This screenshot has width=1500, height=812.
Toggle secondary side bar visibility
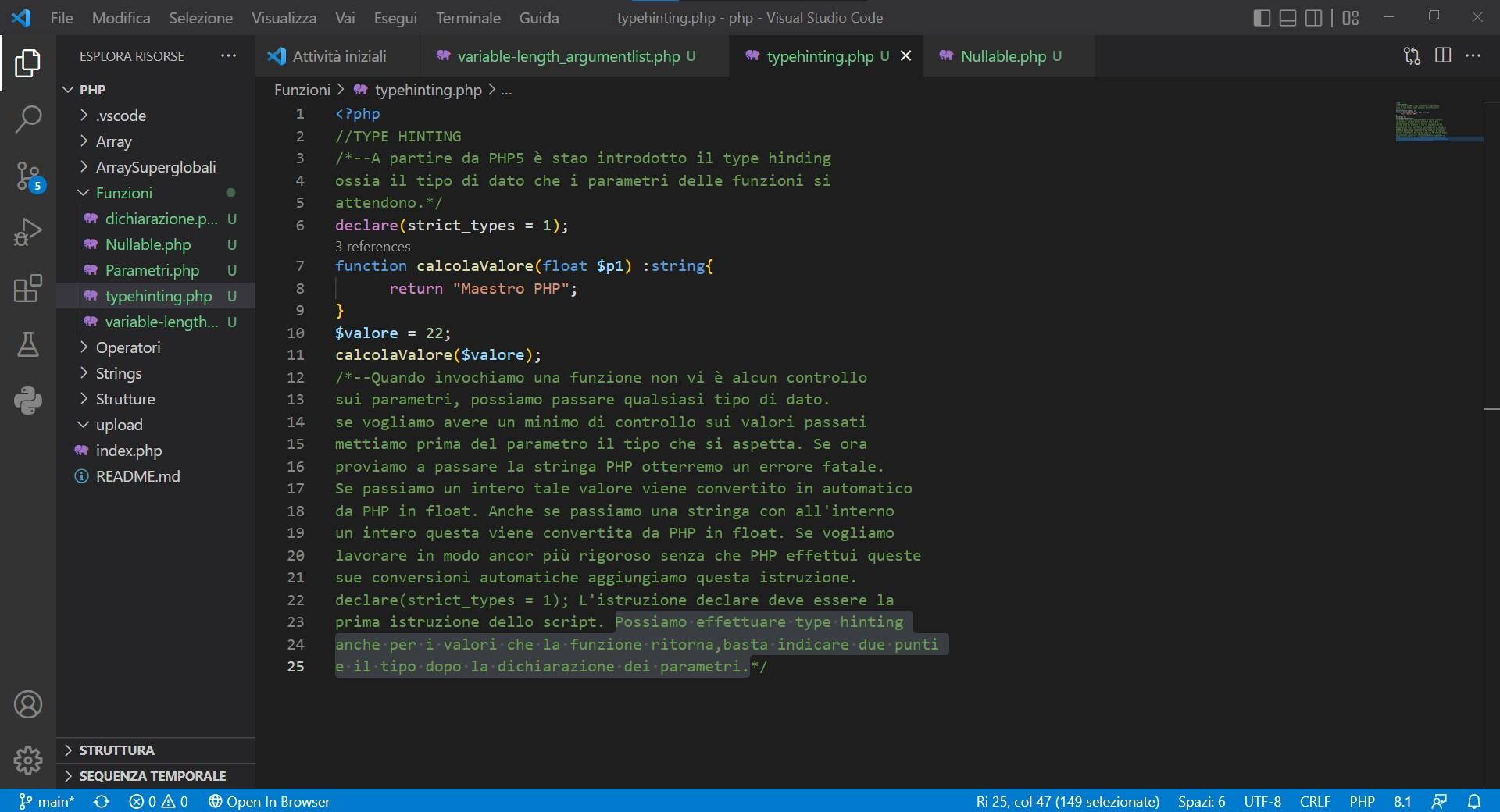pos(1314,17)
